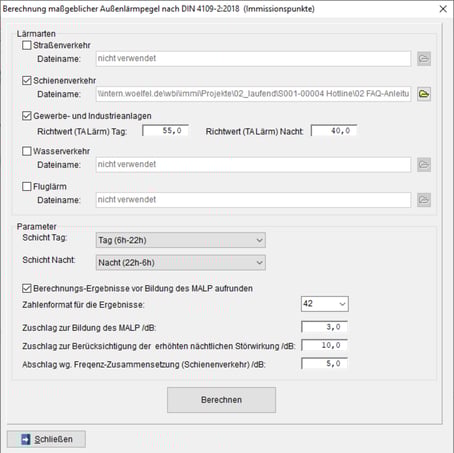Click the Berechnen button
Image resolution: width=454 pixels, height=453 pixels.
[221, 400]
